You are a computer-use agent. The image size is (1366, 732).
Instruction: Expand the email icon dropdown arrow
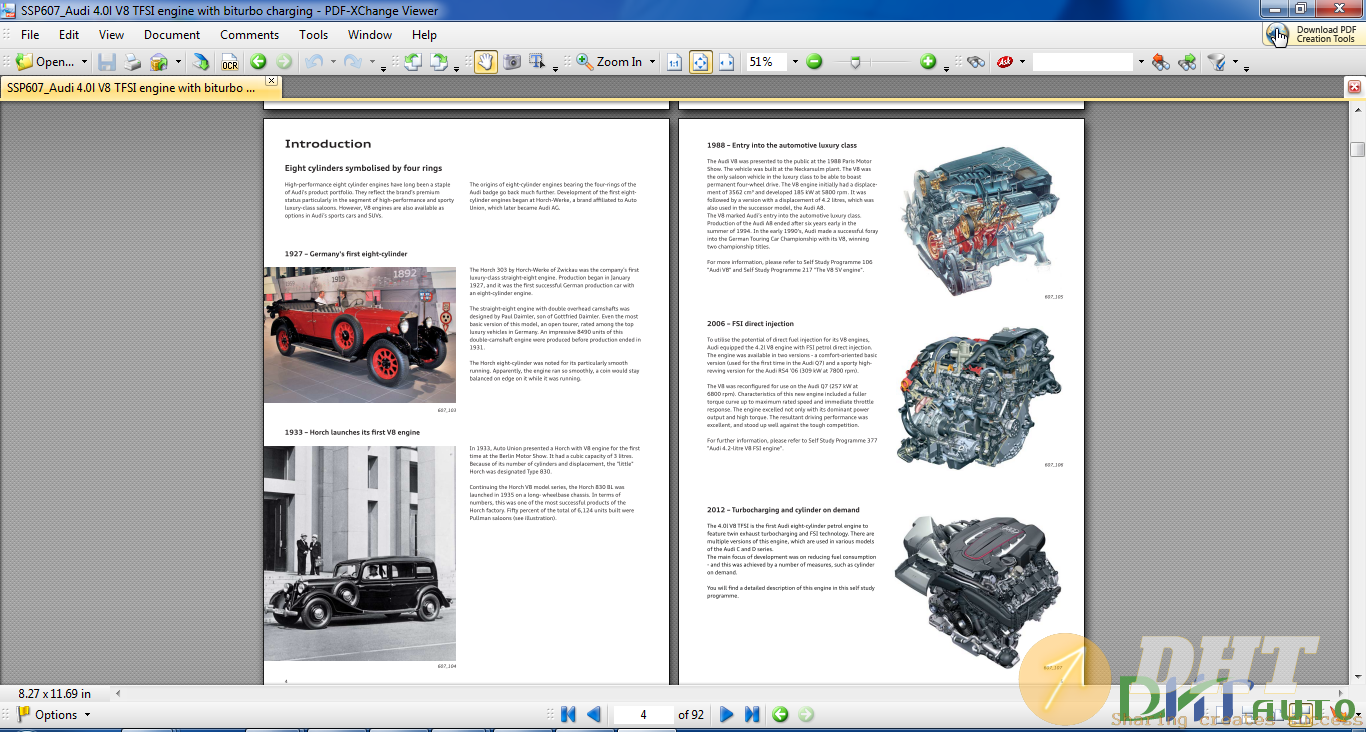coord(178,62)
